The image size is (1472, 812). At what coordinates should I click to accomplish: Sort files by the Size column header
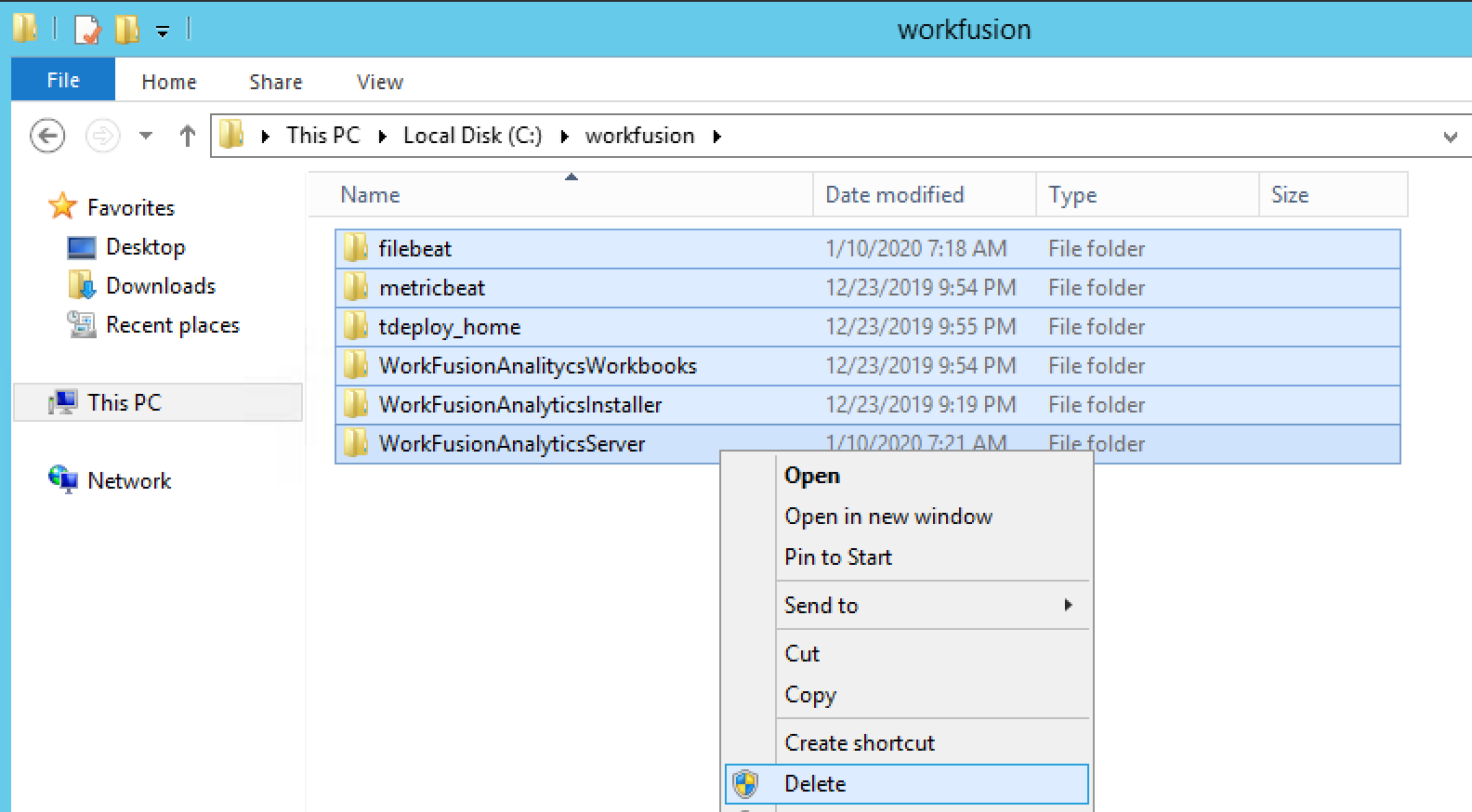coord(1334,194)
